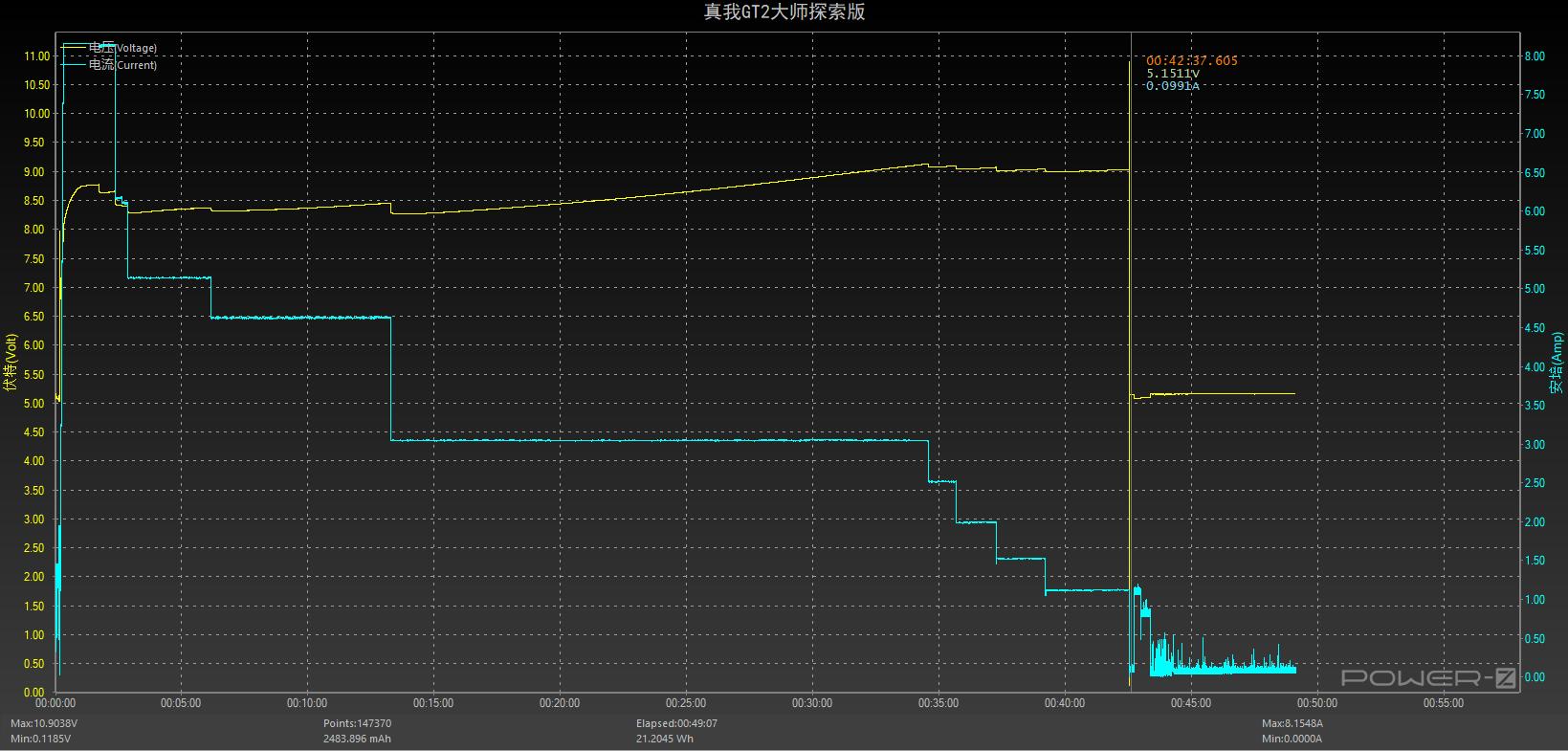Click the cyan Current legend line marker

click(74, 64)
